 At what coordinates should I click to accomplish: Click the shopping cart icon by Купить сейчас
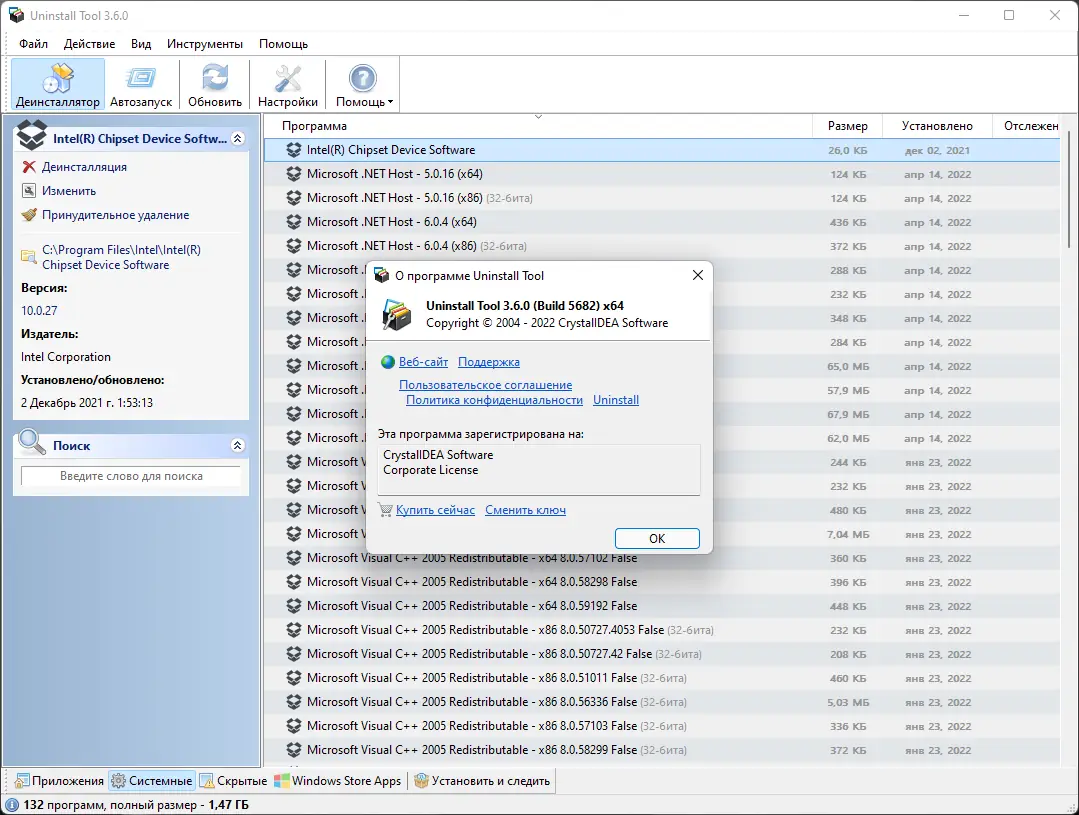point(385,510)
